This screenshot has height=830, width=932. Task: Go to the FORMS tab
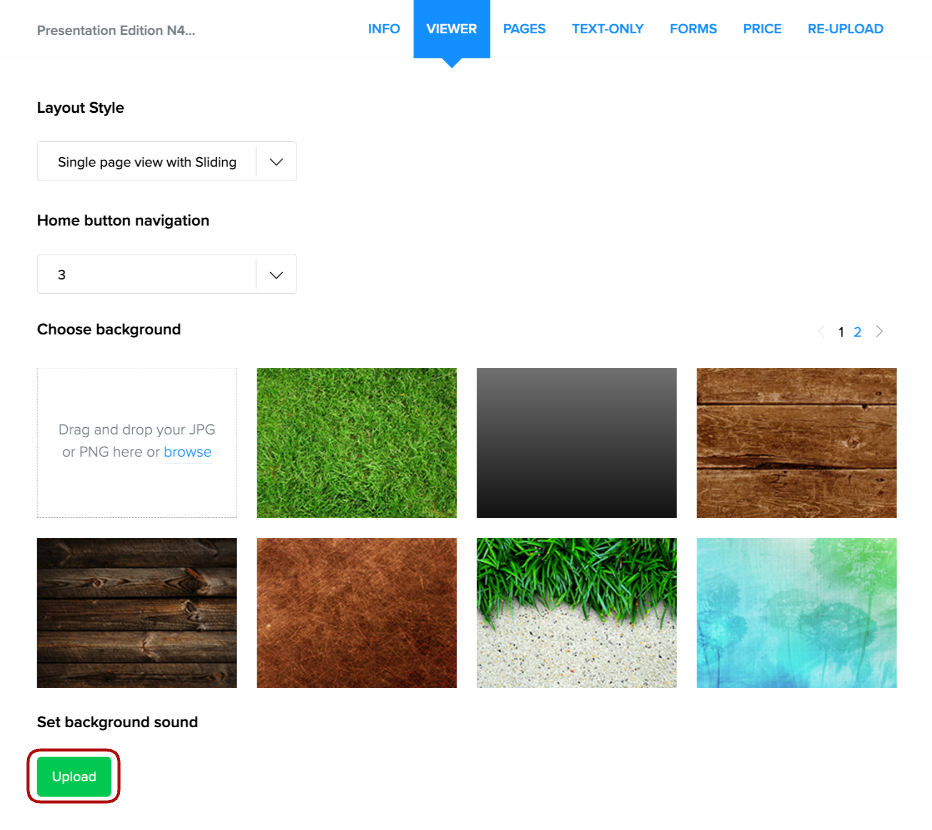pos(693,29)
